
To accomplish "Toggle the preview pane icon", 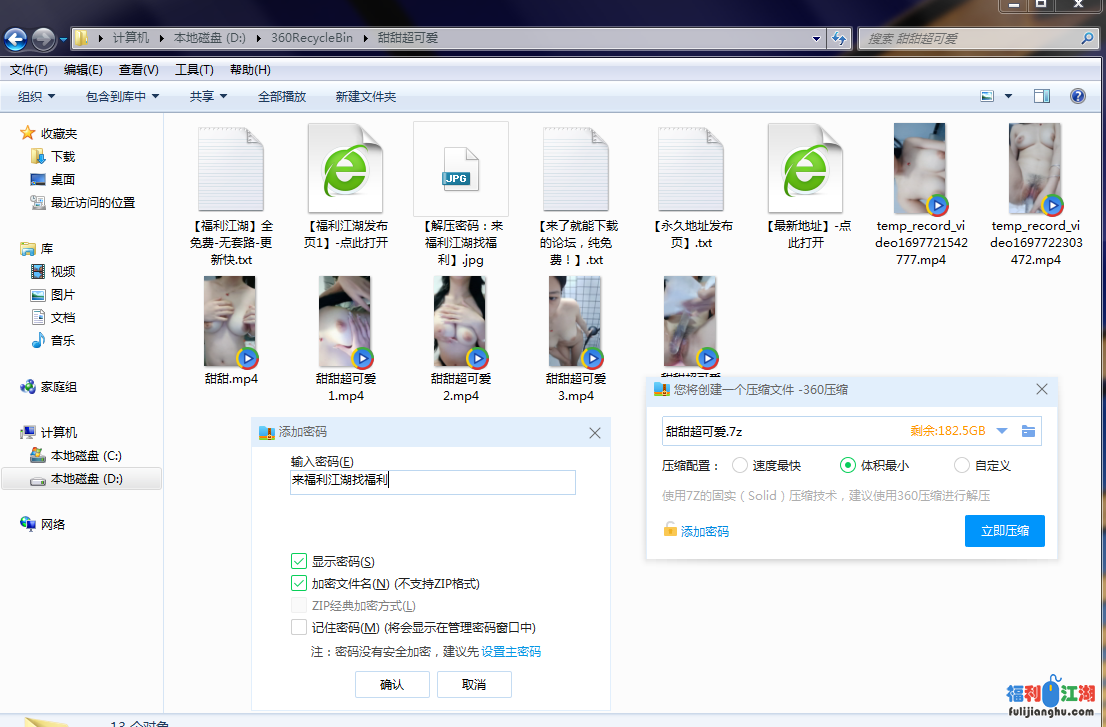I will coord(1042,96).
